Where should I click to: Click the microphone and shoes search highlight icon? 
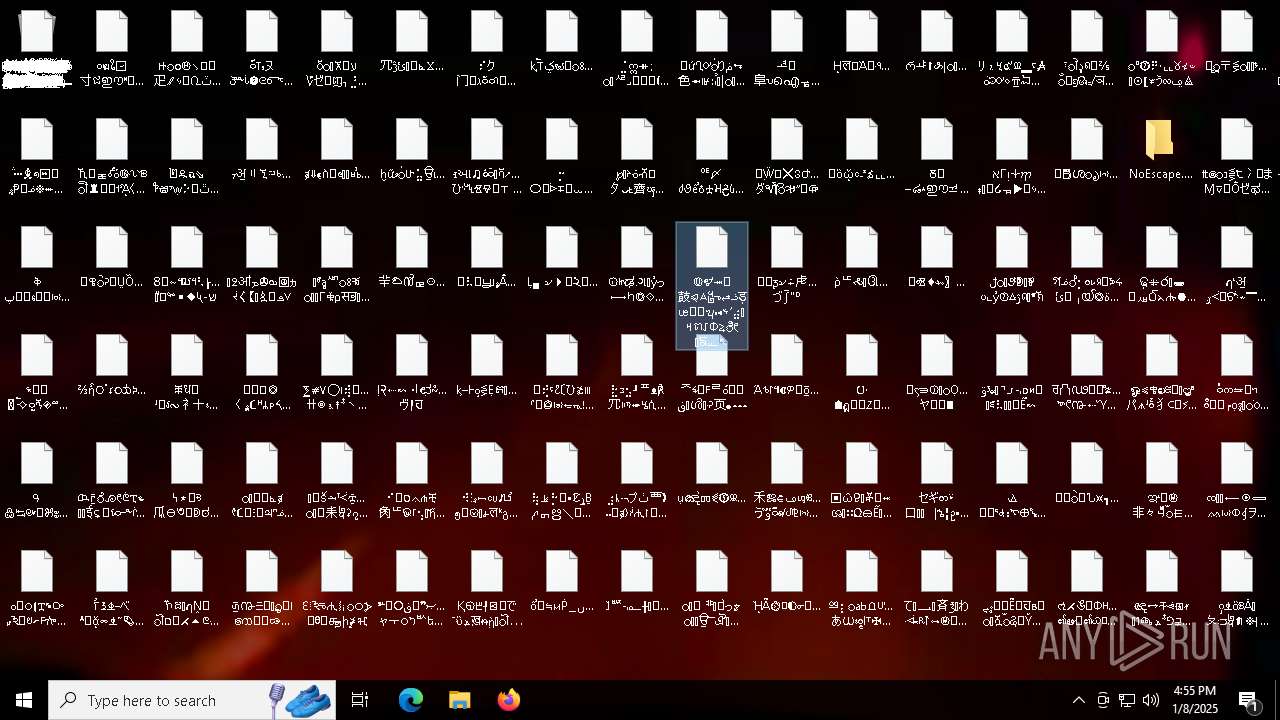click(x=301, y=700)
